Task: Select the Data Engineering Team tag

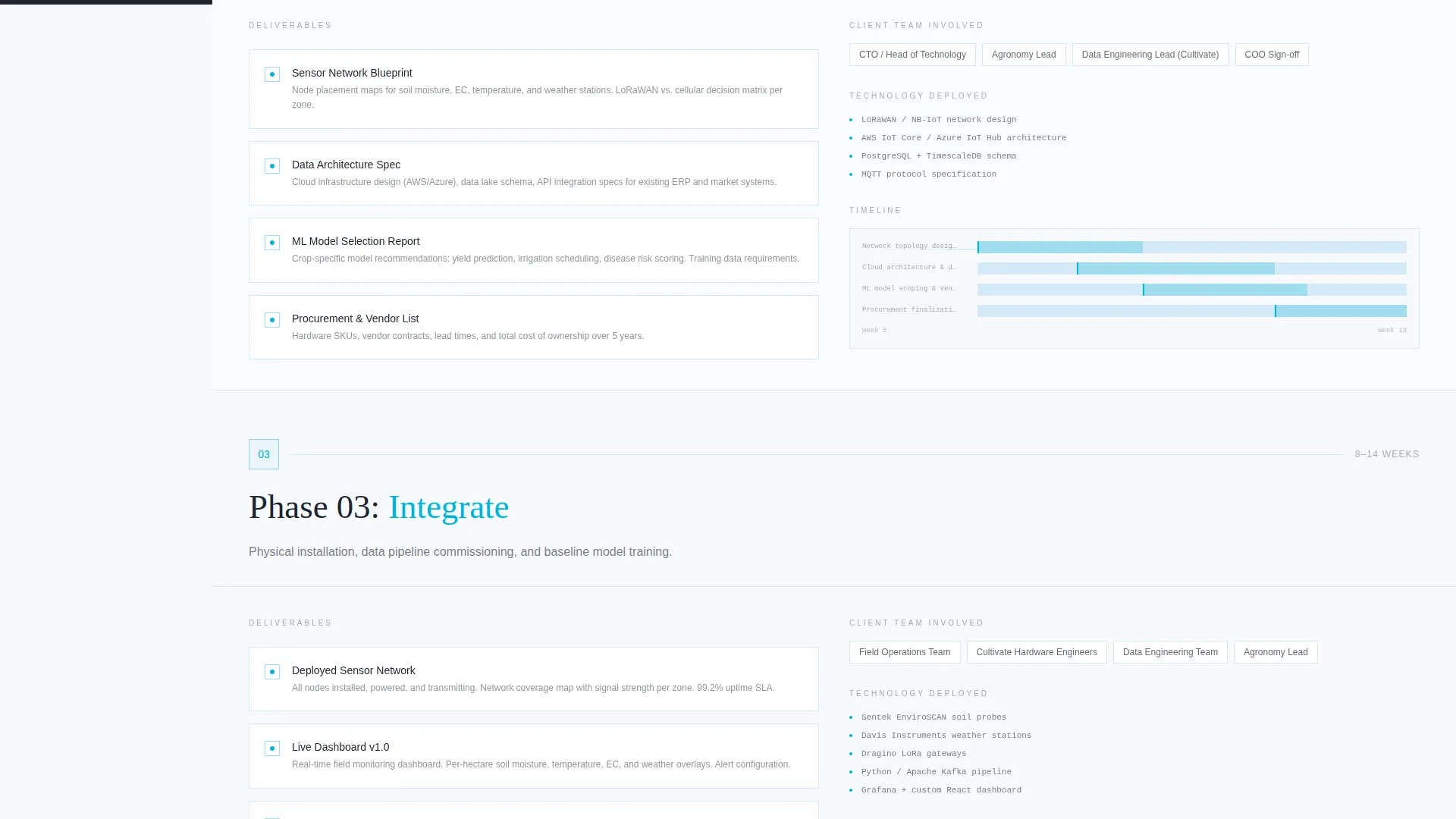Action: 1170,652
